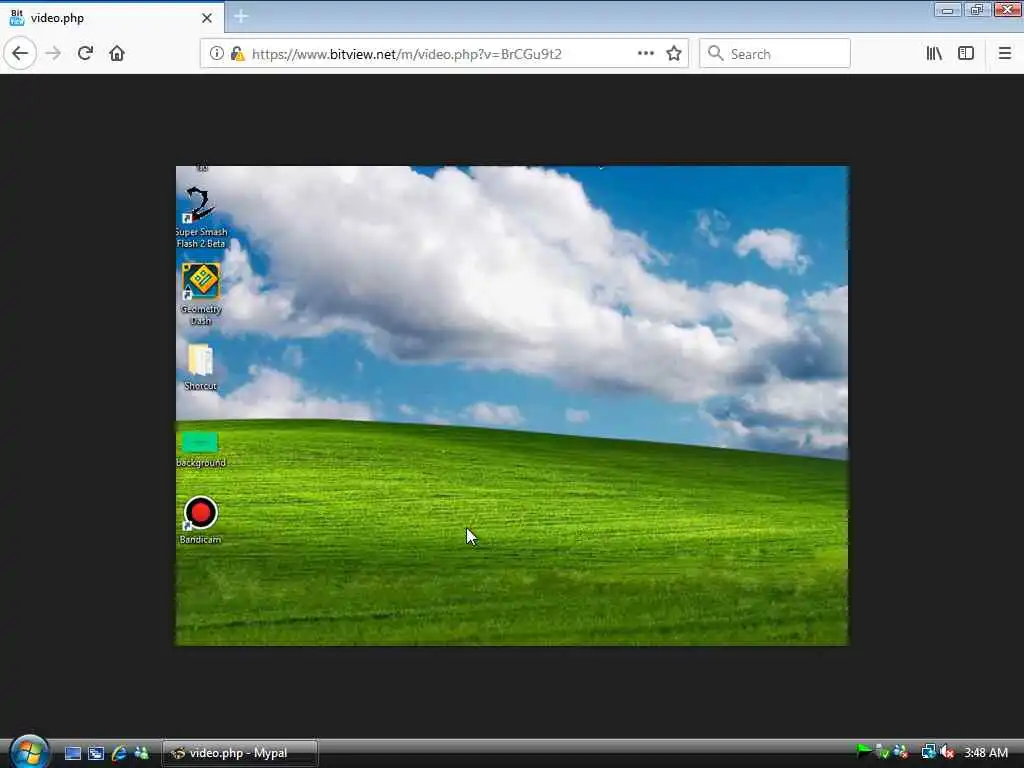Image resolution: width=1024 pixels, height=768 pixels.
Task: Open the browser home page
Action: click(x=117, y=54)
